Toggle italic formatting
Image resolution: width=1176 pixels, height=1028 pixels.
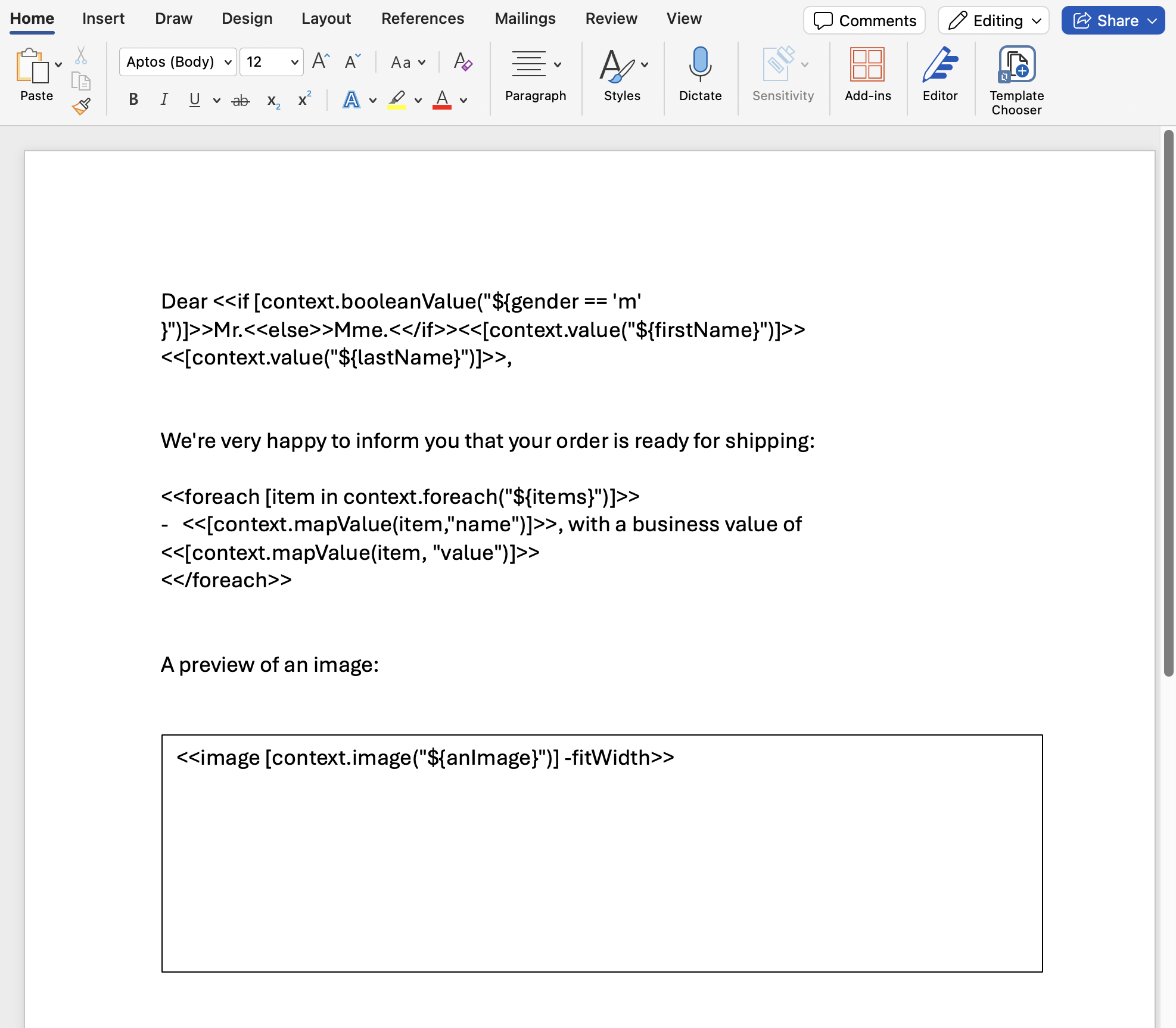pos(164,99)
